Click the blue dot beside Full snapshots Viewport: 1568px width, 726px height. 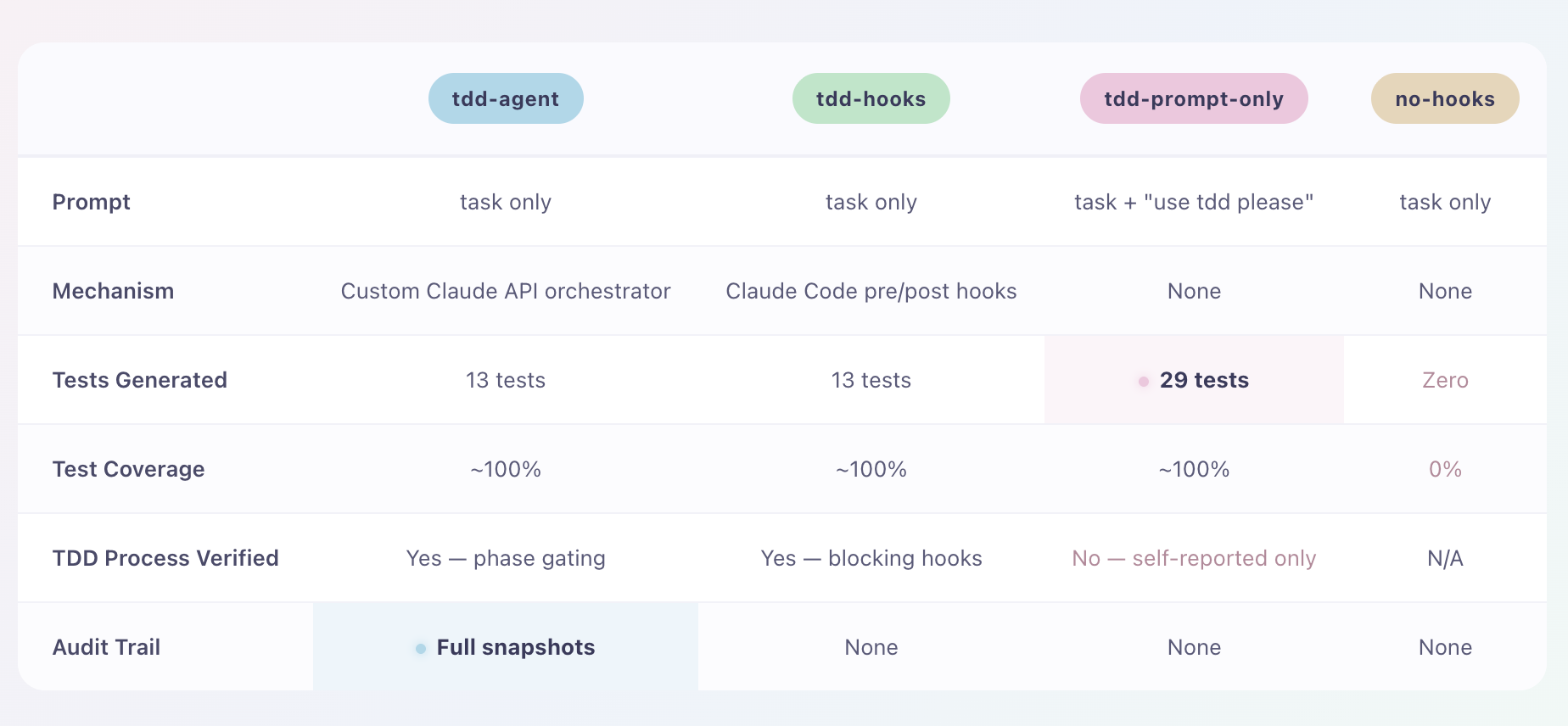(421, 649)
